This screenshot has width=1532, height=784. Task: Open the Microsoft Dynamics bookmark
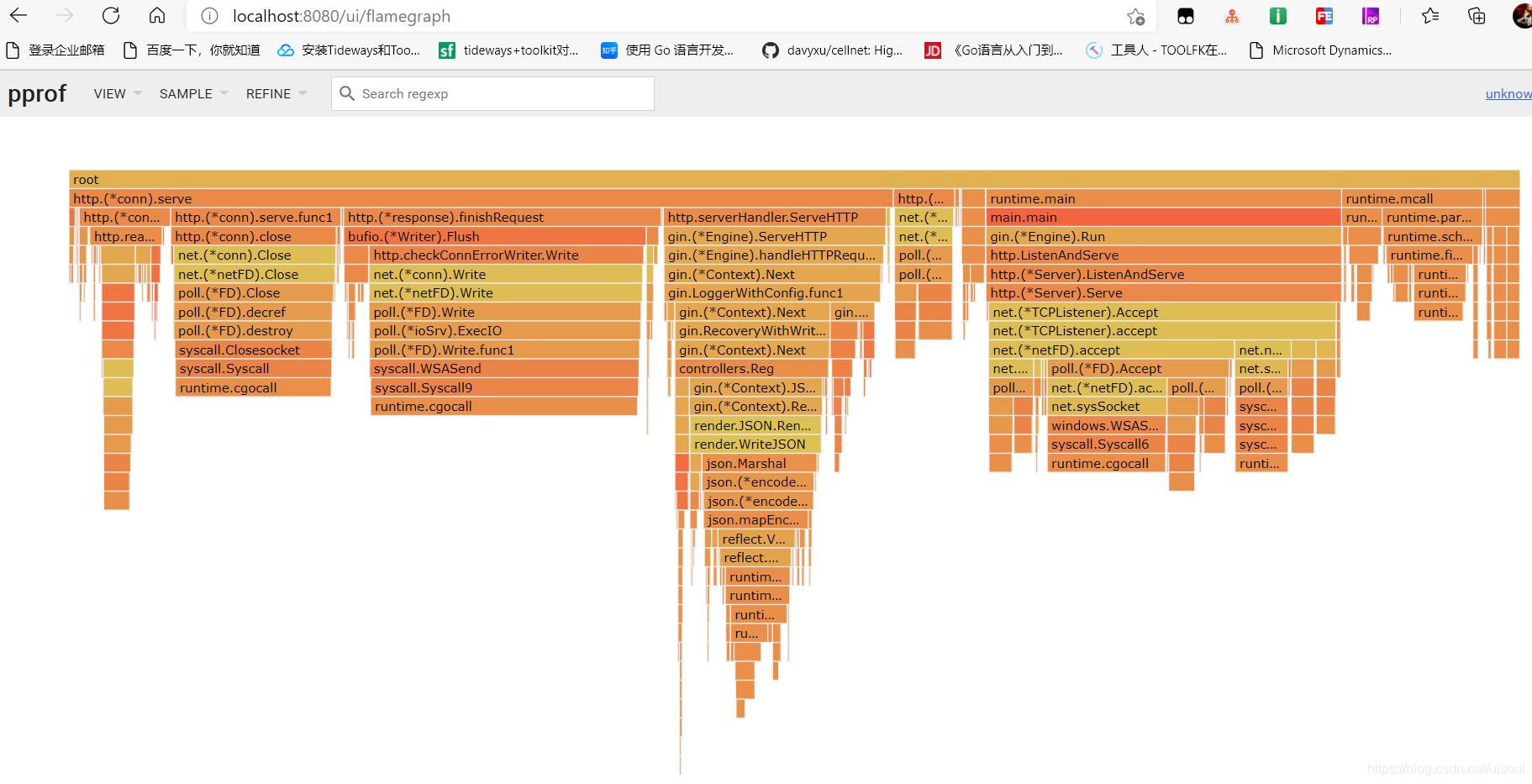(1320, 50)
